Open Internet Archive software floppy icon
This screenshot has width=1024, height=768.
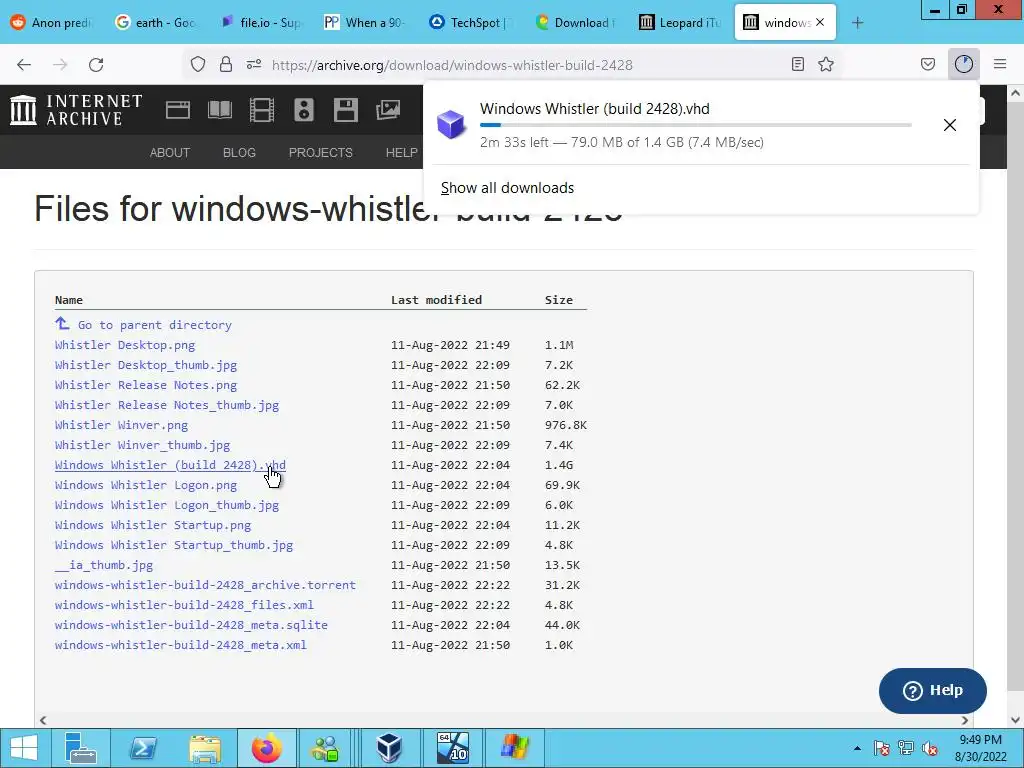pos(345,110)
